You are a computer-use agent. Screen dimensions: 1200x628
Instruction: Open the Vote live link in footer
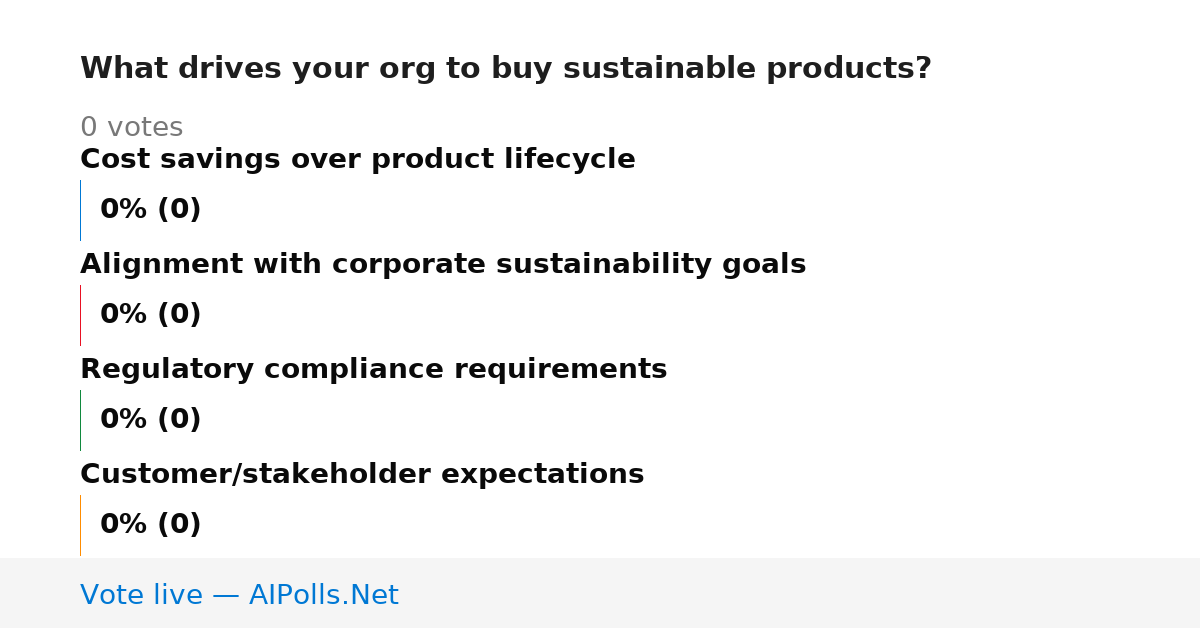239,595
